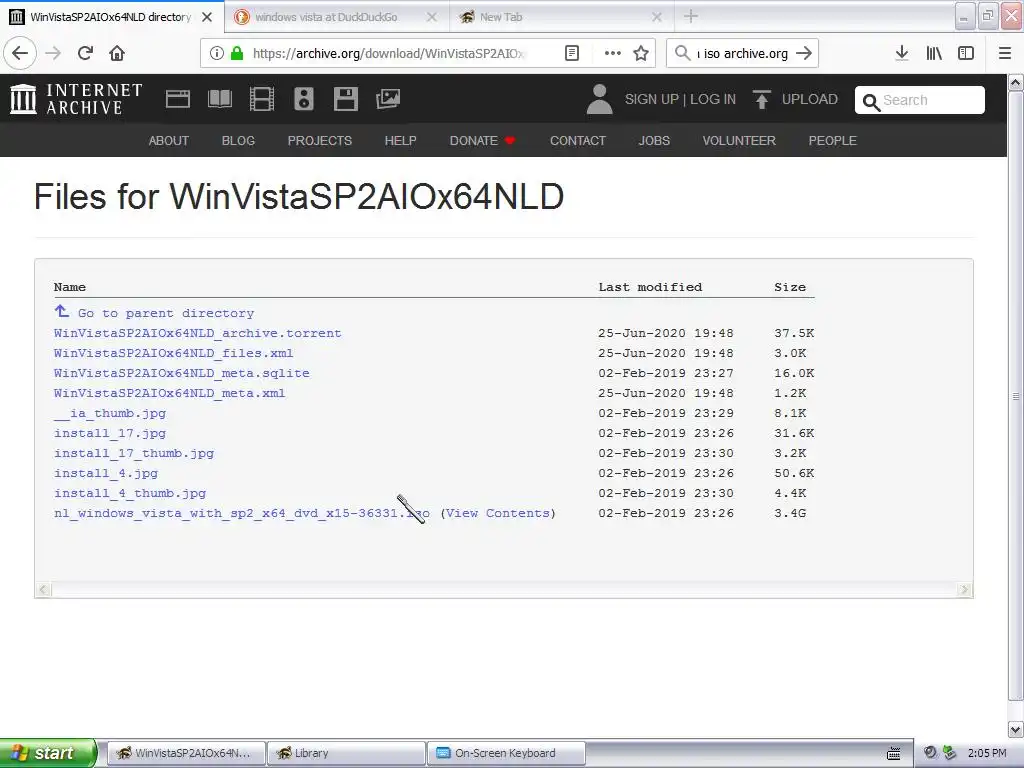Click the LOG IN link
The height and width of the screenshot is (768, 1024).
713,99
